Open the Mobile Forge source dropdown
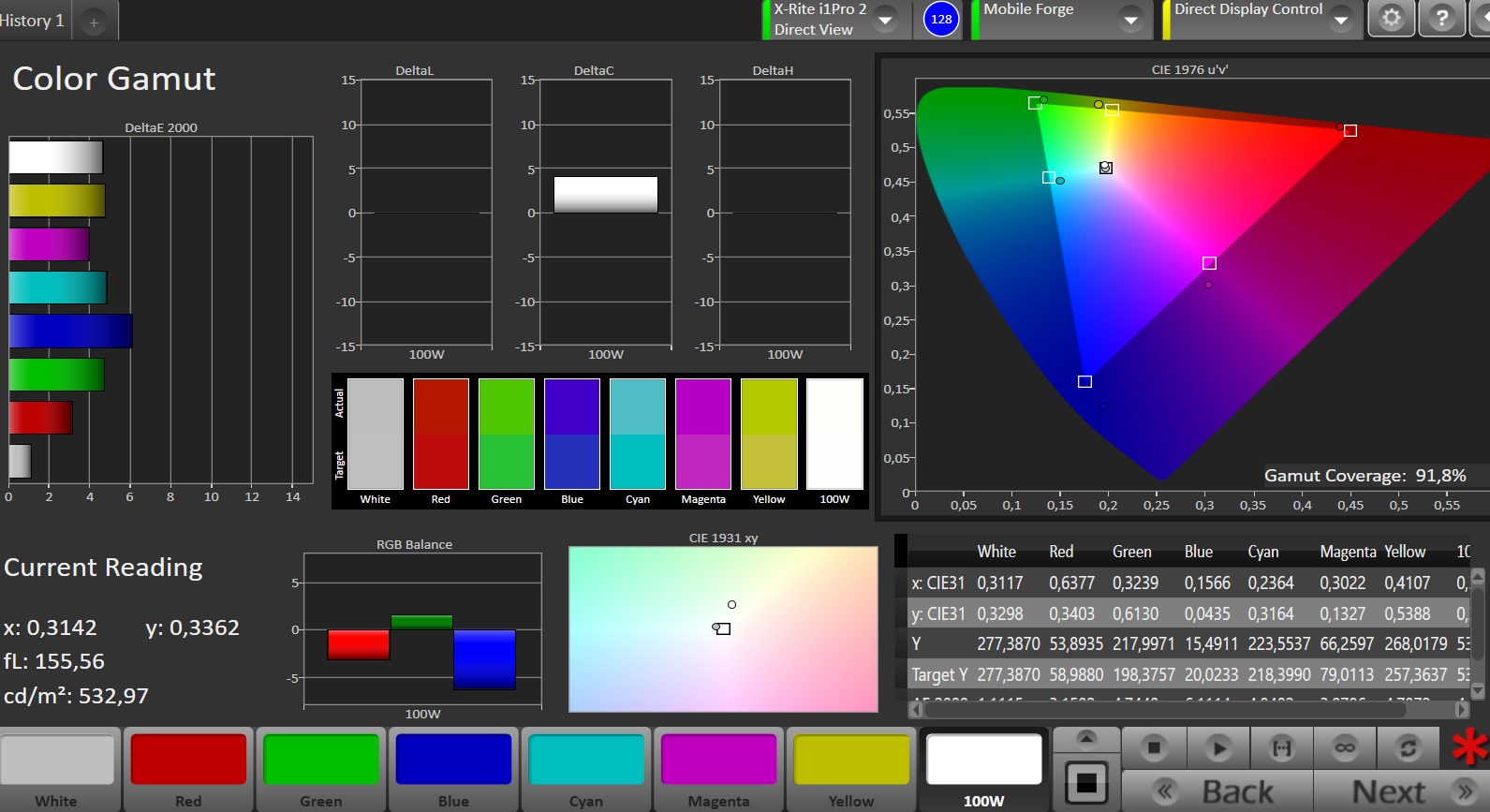The width and height of the screenshot is (1490, 812). coord(1131,20)
